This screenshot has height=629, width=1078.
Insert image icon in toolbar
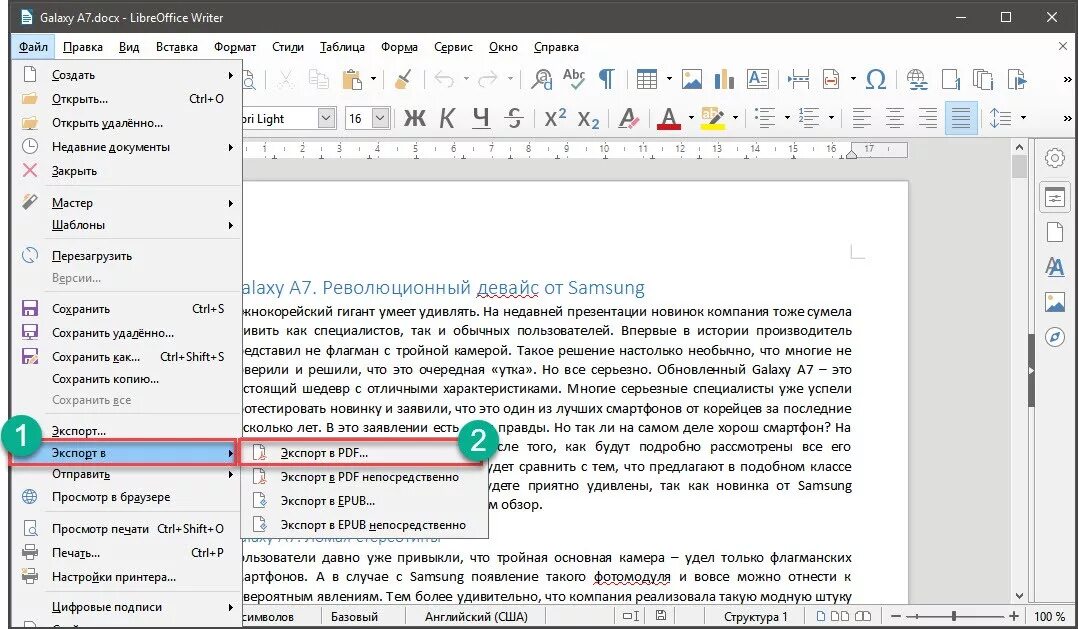692,79
